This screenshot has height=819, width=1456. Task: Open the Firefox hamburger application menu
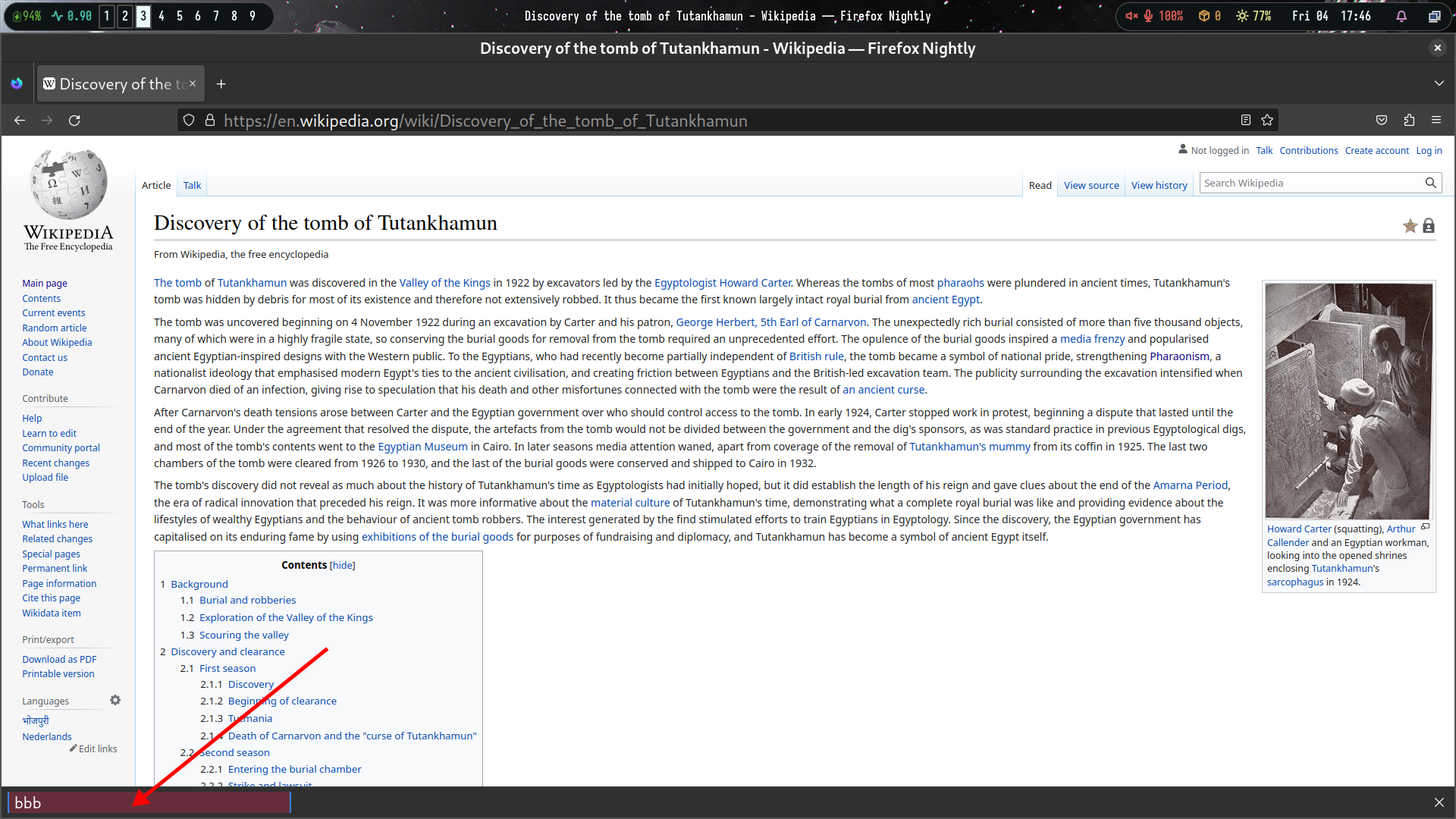pyautogui.click(x=1436, y=121)
